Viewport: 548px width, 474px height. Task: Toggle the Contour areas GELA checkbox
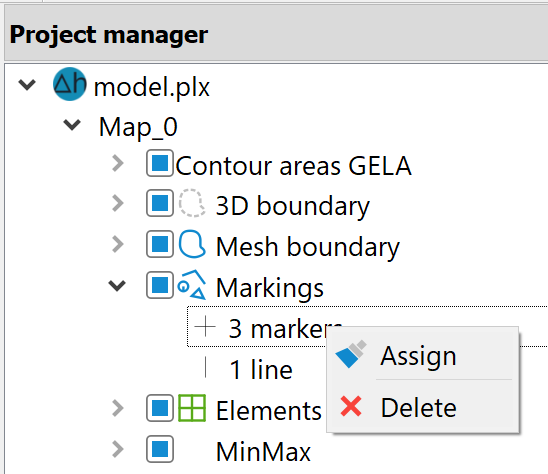(160, 163)
